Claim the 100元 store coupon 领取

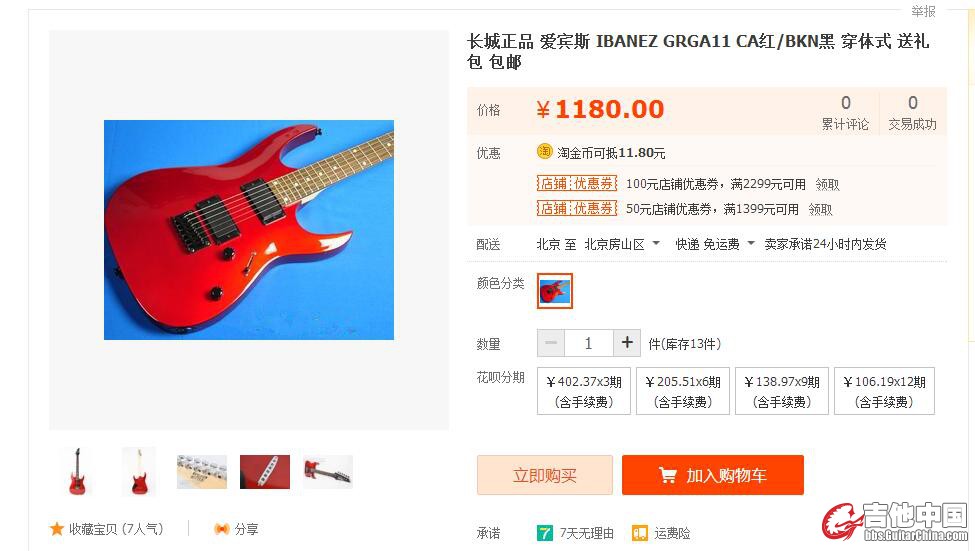(828, 185)
